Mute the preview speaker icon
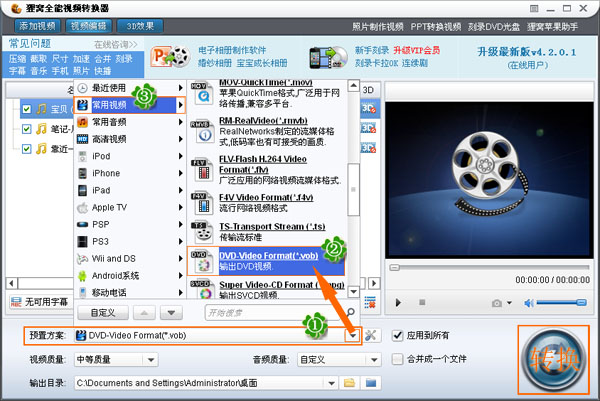 click(x=529, y=303)
